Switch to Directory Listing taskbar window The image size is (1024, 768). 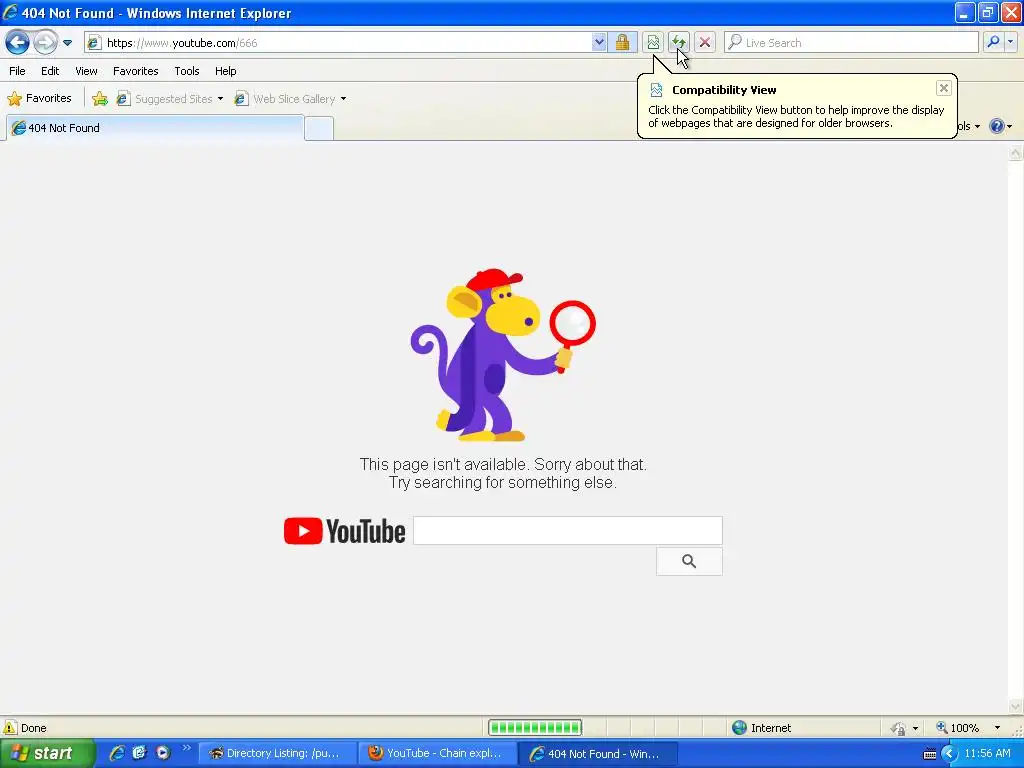(x=278, y=754)
